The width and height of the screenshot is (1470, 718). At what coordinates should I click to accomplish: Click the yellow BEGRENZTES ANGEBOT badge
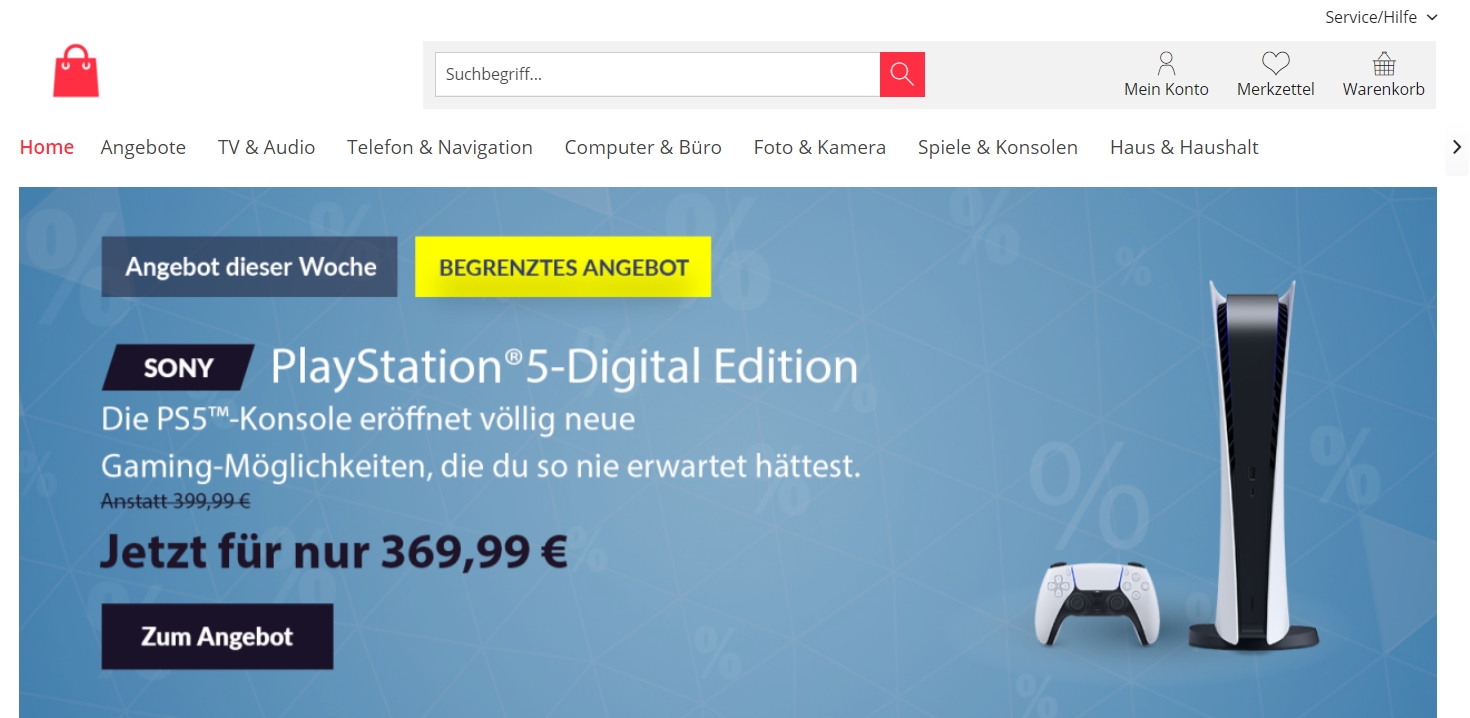(x=563, y=267)
